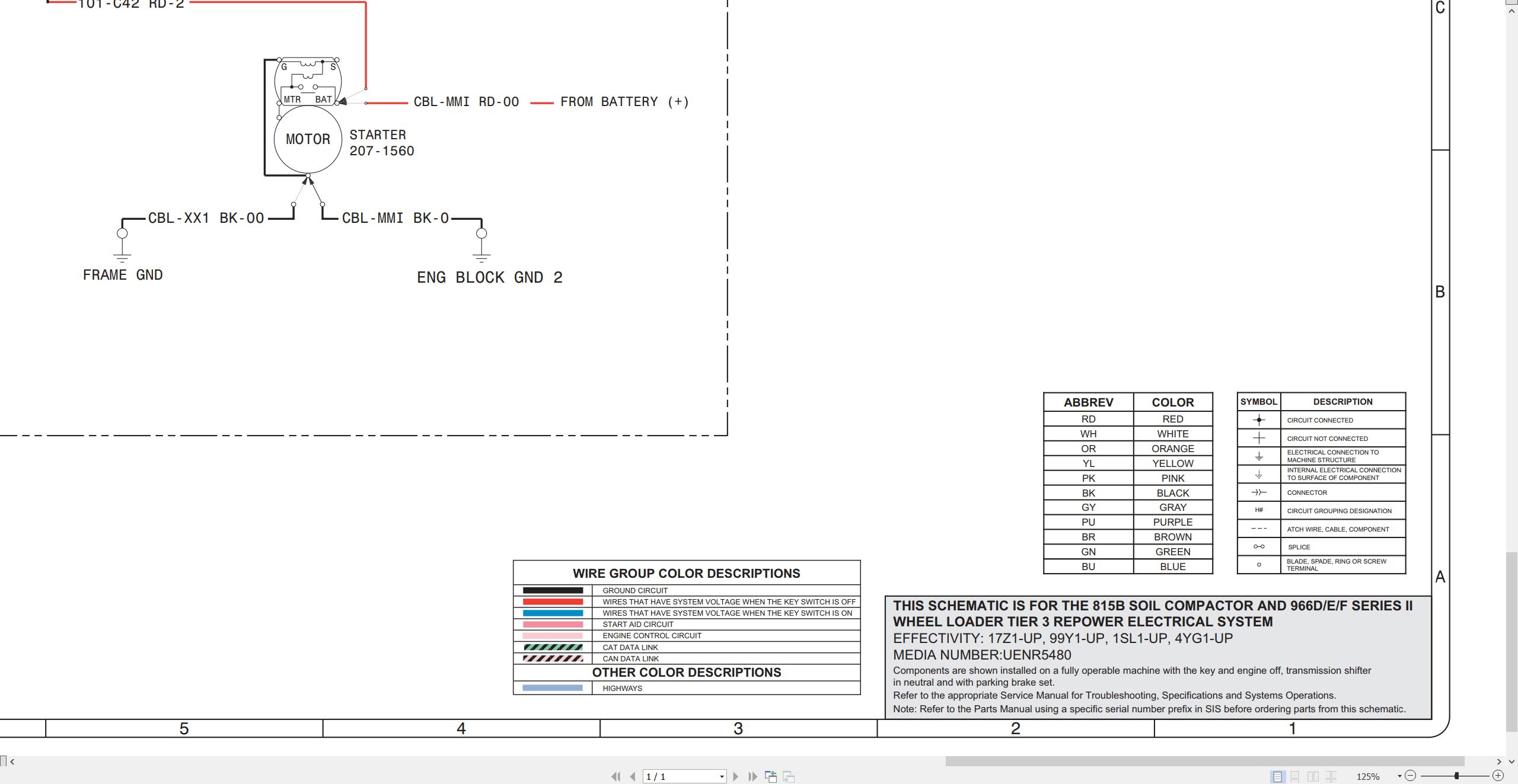Click the previous view icon

click(x=771, y=776)
